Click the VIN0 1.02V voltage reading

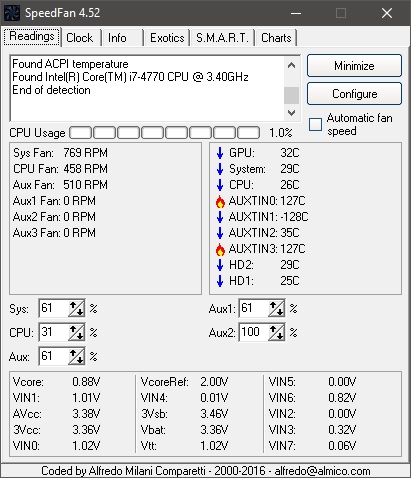(x=56, y=446)
